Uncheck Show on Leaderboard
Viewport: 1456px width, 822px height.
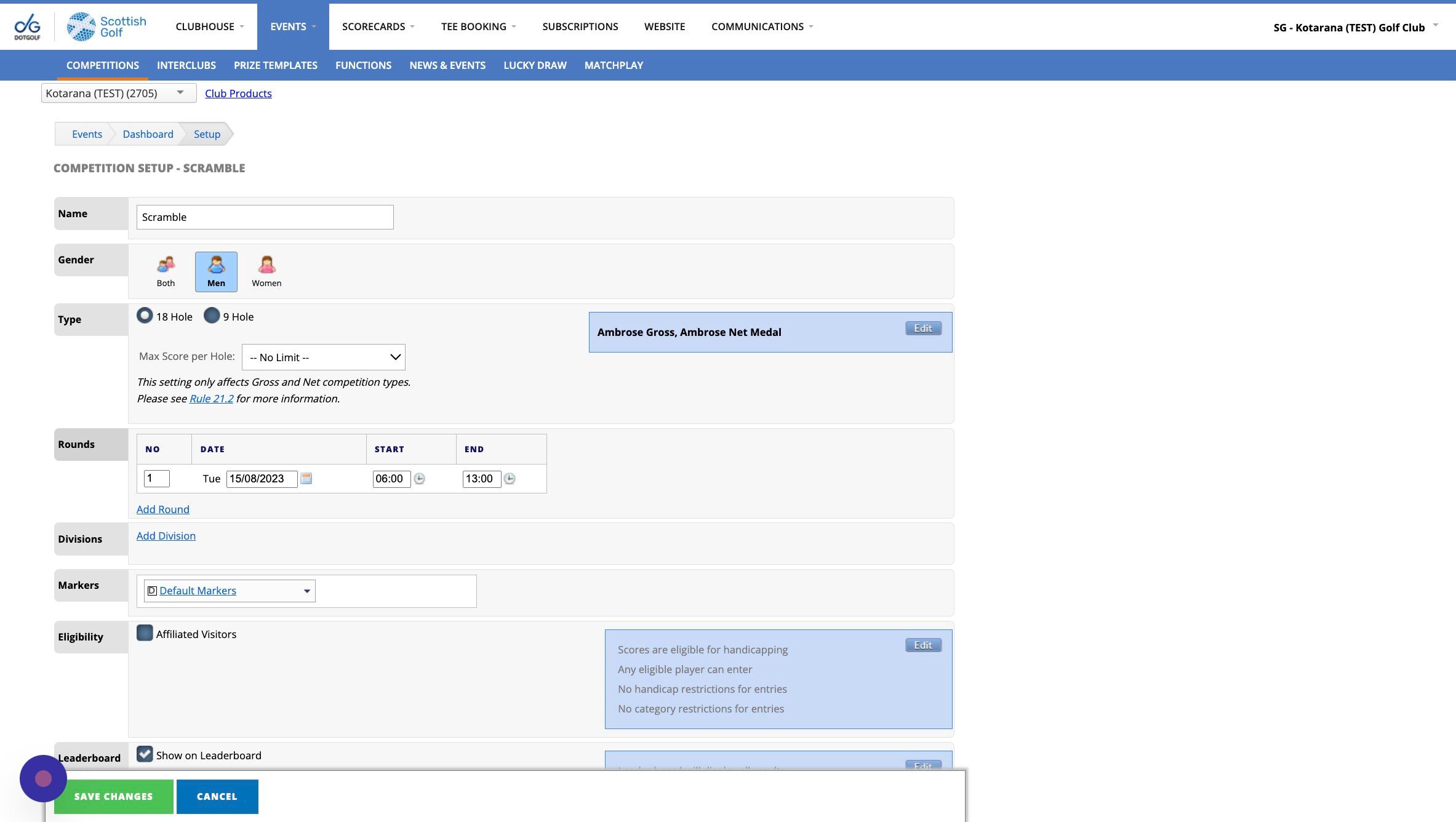[x=145, y=754]
